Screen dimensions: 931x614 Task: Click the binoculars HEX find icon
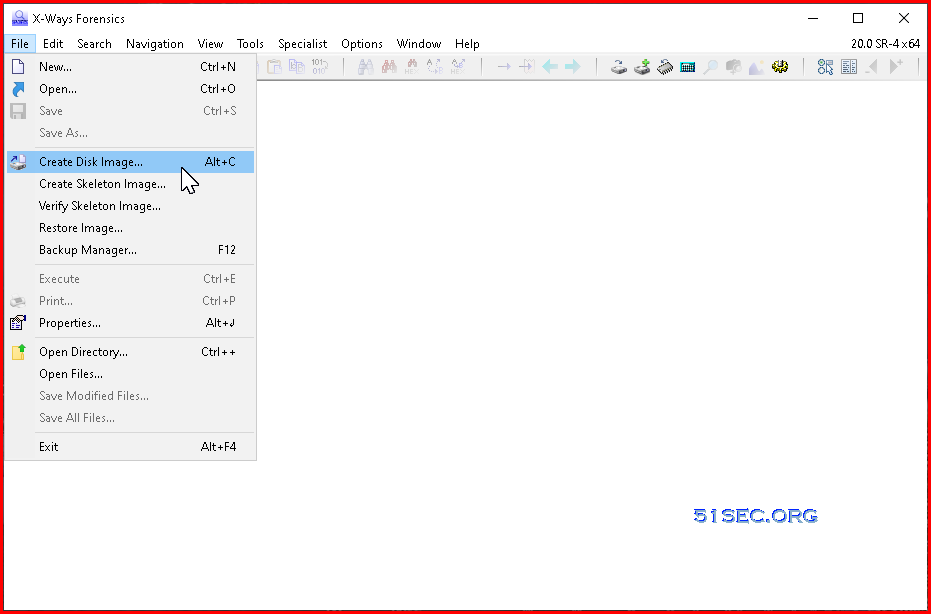click(411, 67)
